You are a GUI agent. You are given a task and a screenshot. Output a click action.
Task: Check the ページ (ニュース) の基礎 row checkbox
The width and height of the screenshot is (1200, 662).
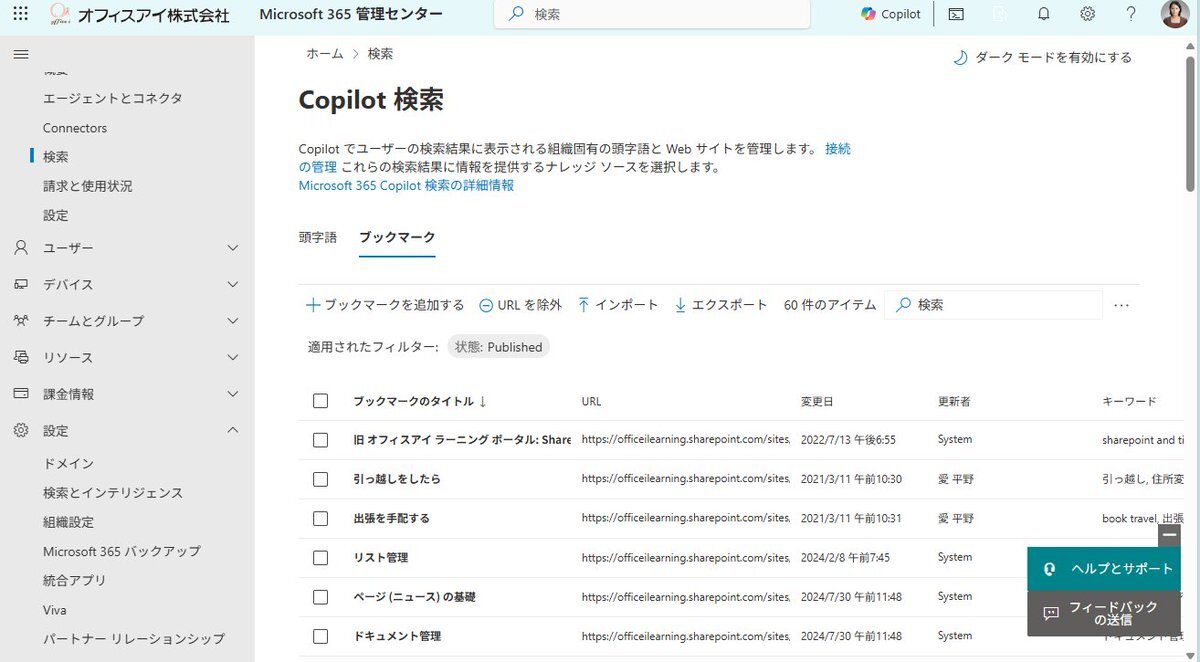tap(320, 597)
